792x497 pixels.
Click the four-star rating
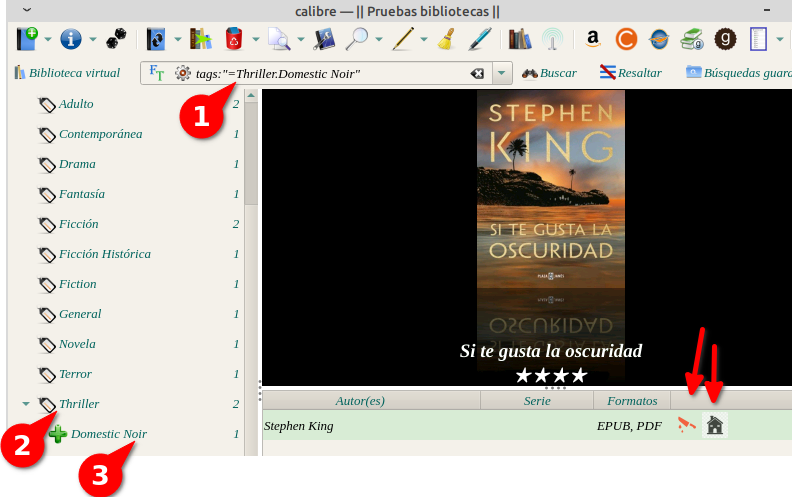pyautogui.click(x=551, y=375)
